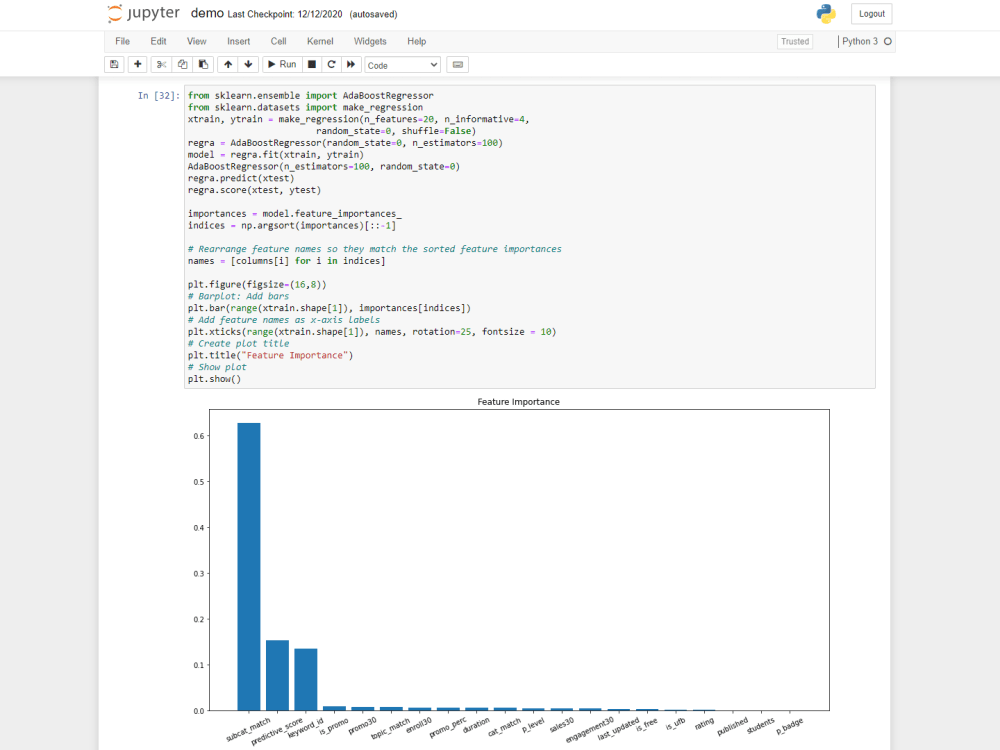This screenshot has width=1000, height=750.
Task: Paste cells below icon
Action: [x=203, y=64]
